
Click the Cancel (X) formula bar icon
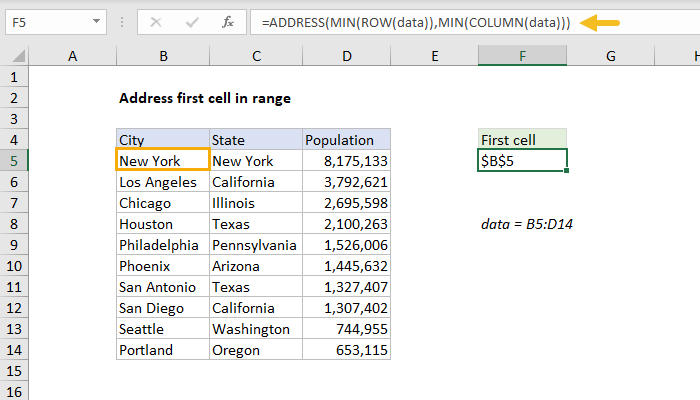click(x=157, y=22)
